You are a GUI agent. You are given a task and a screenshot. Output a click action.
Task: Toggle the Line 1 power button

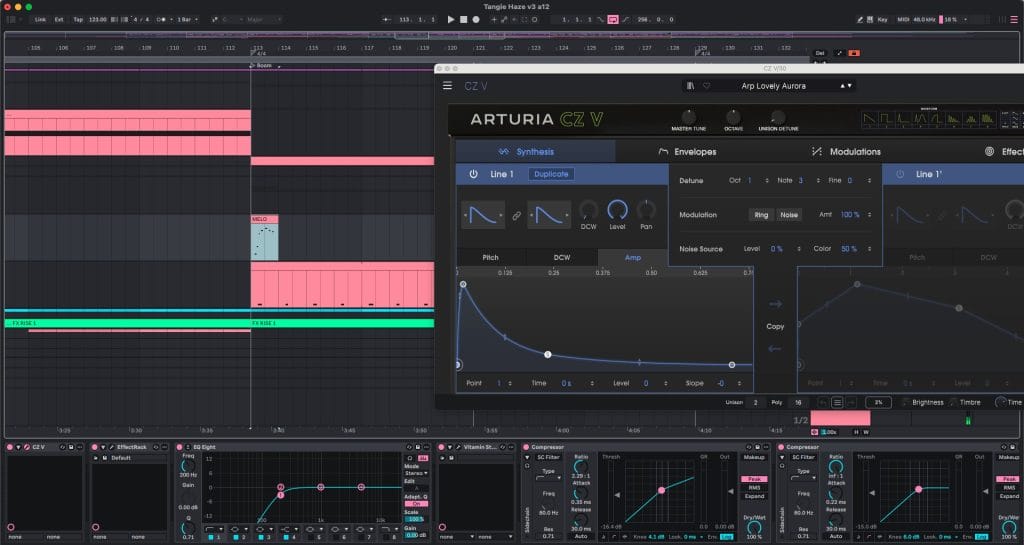(473, 174)
